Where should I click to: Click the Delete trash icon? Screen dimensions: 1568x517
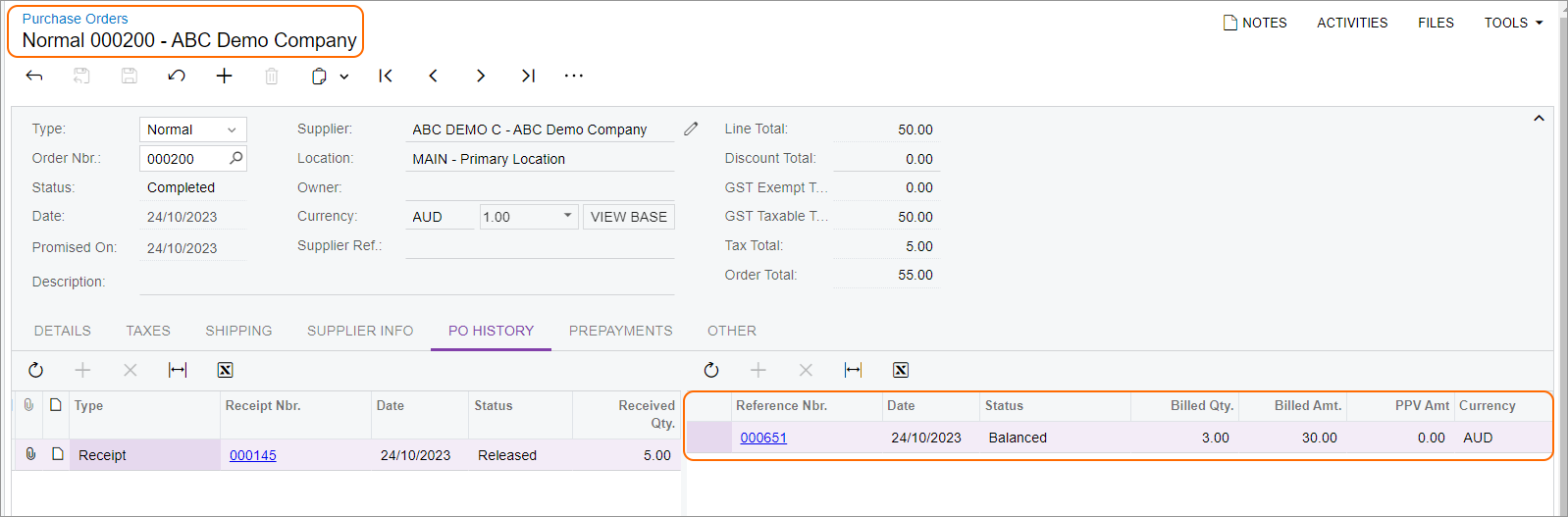(272, 76)
